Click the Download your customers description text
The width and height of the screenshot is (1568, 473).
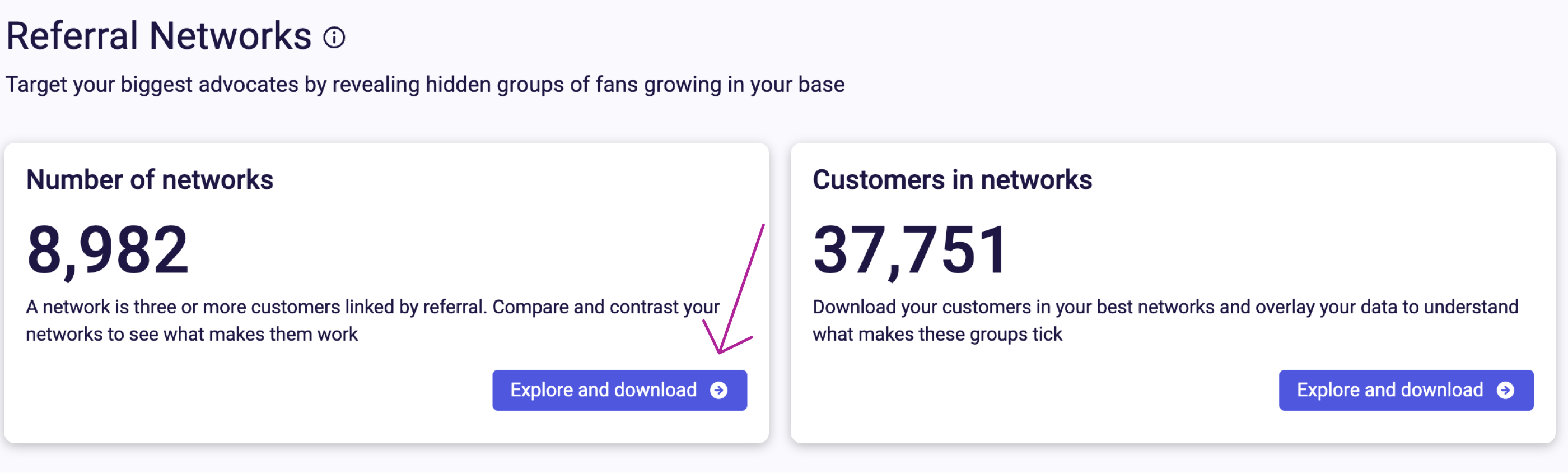1165,321
